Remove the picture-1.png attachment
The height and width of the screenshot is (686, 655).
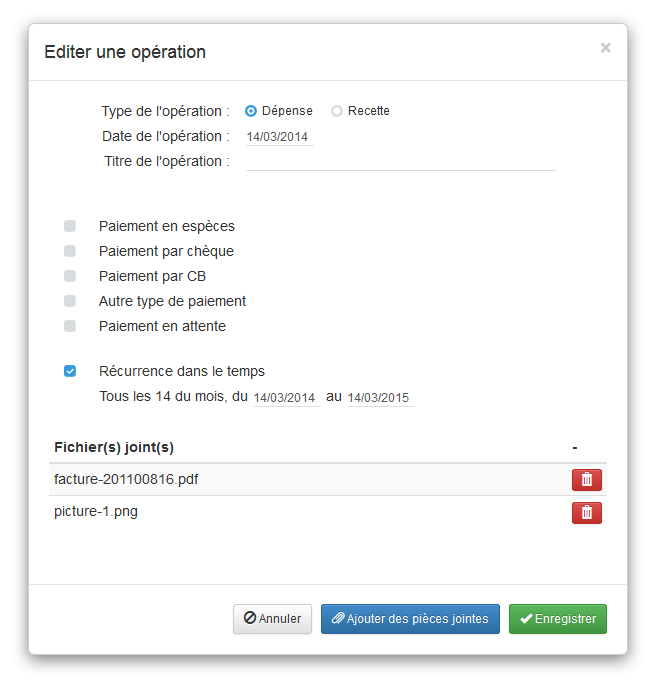pos(586,513)
